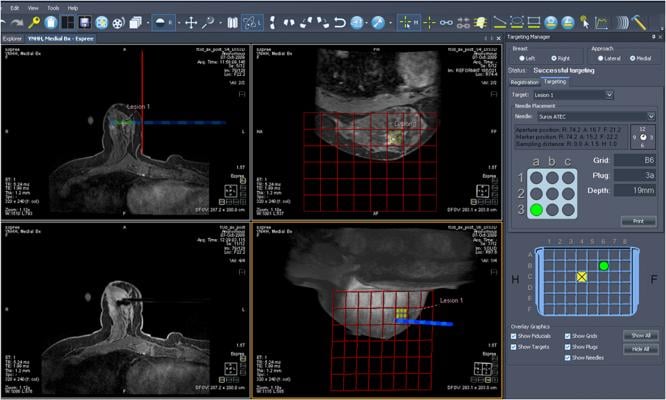This screenshot has width=666, height=400.
Task: Select the Left breast radio button
Action: (522, 58)
